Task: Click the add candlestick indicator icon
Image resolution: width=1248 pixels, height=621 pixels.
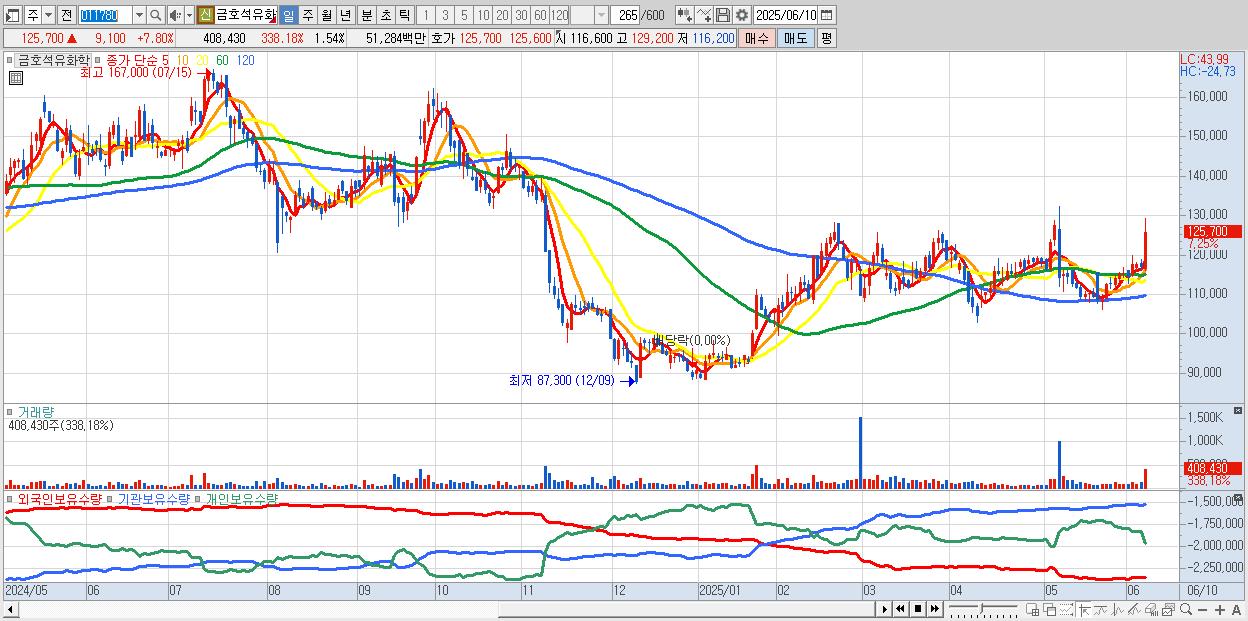Action: [x=685, y=15]
